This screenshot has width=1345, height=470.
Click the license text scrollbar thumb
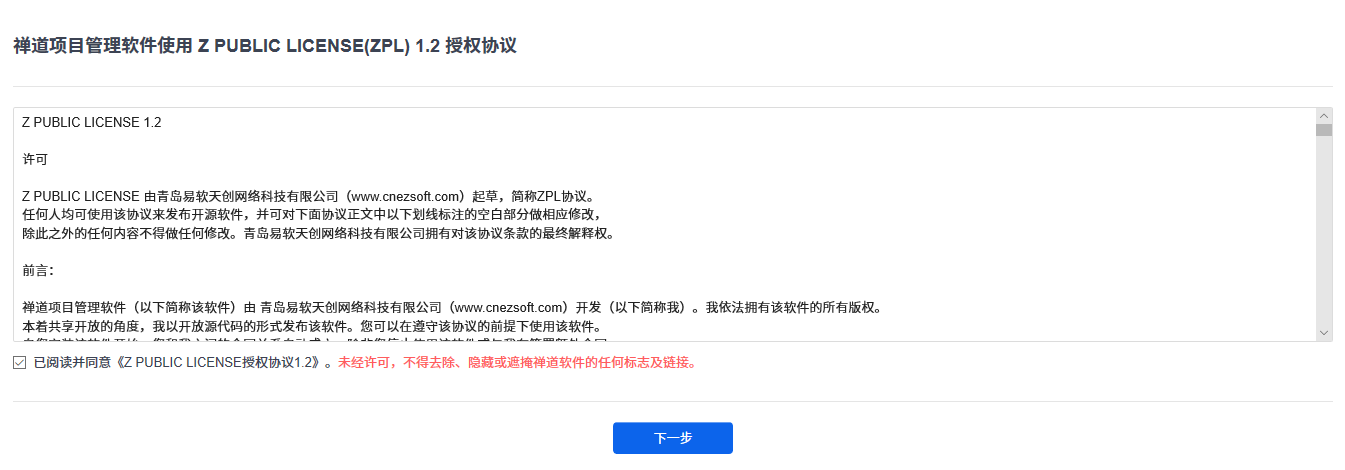pyautogui.click(x=1324, y=130)
